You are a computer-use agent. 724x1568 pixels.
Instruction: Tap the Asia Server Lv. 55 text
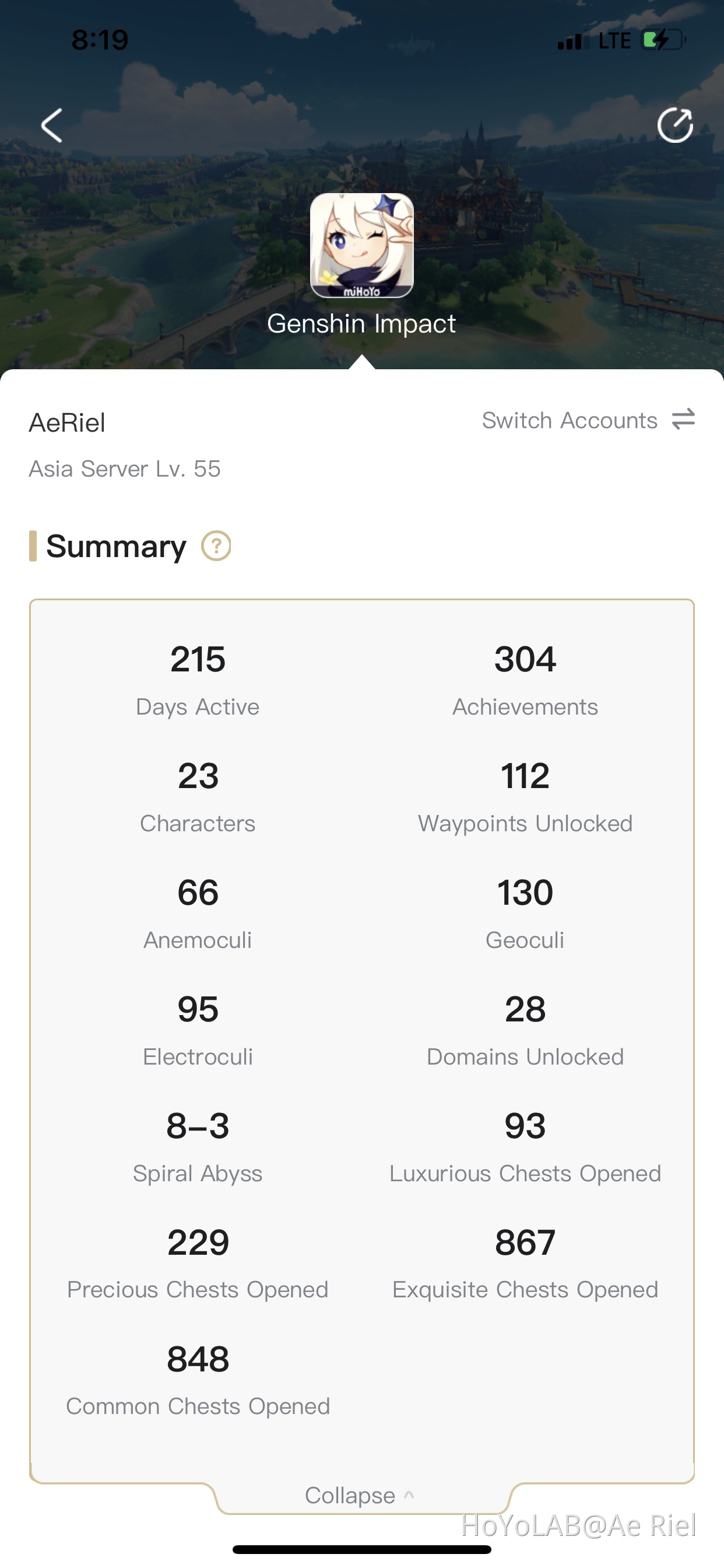(125, 468)
